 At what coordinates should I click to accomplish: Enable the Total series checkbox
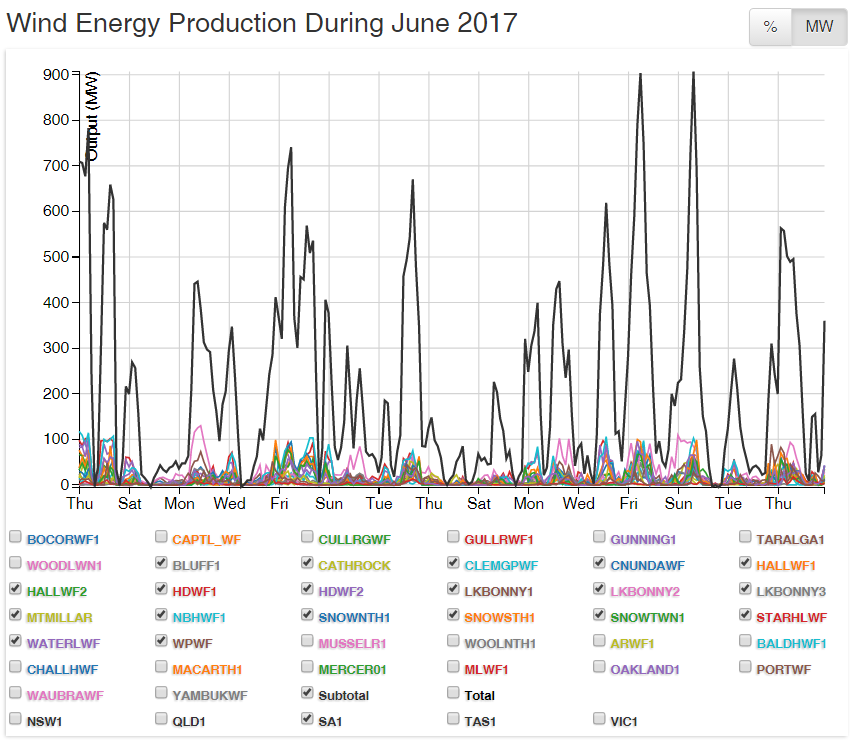click(454, 693)
